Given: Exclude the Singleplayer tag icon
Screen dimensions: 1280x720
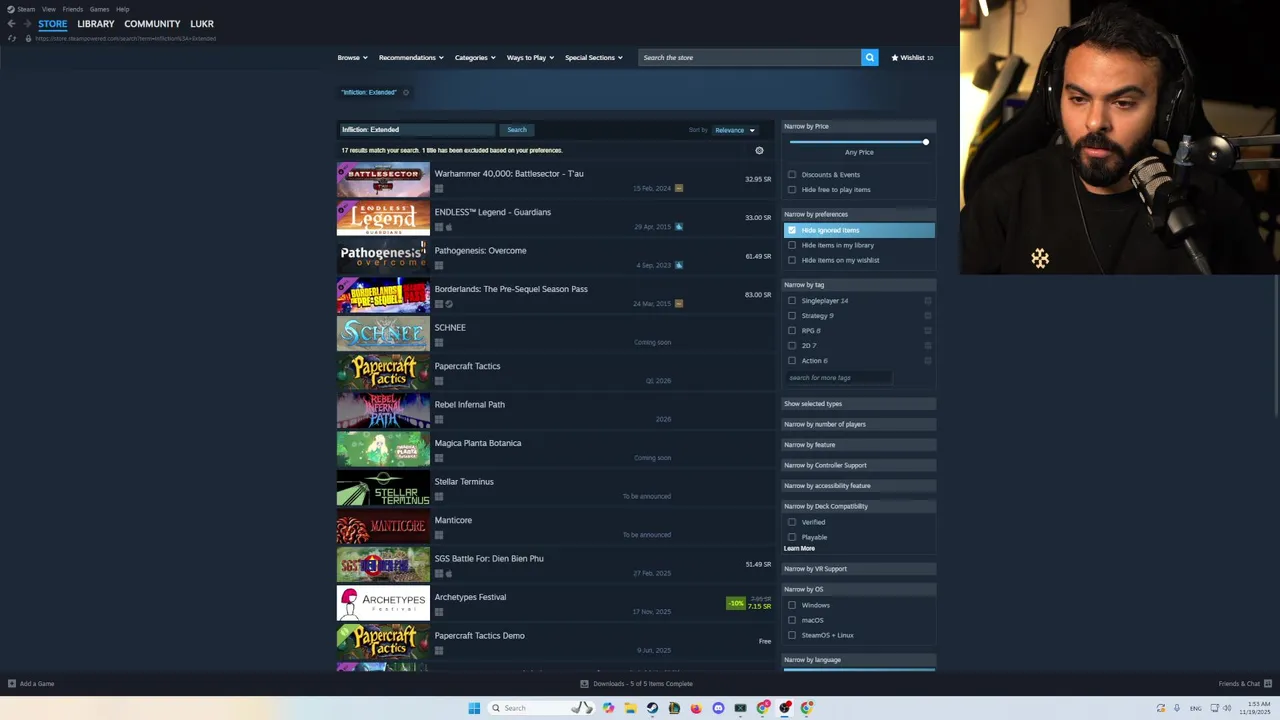Looking at the screenshot, I should point(928,301).
